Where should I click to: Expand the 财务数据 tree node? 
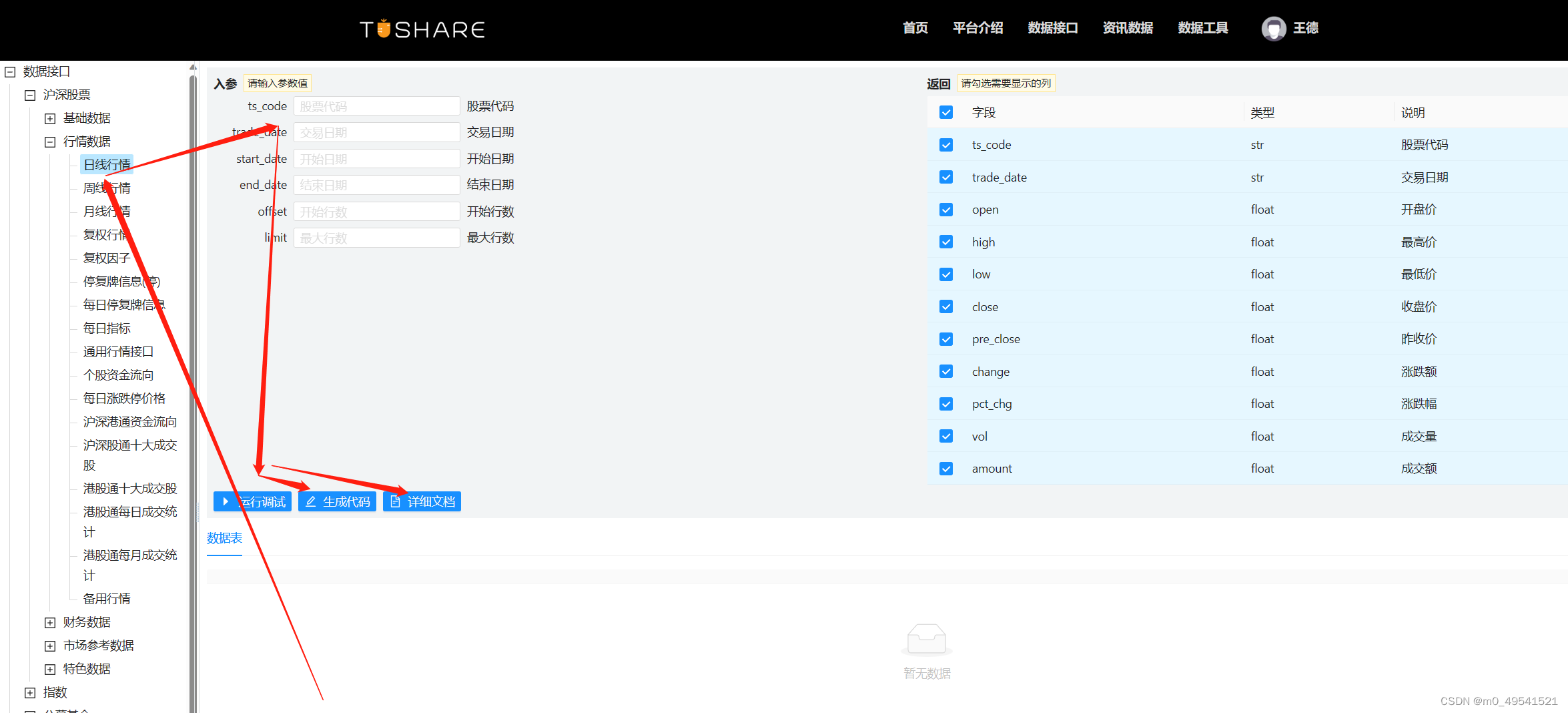49,622
